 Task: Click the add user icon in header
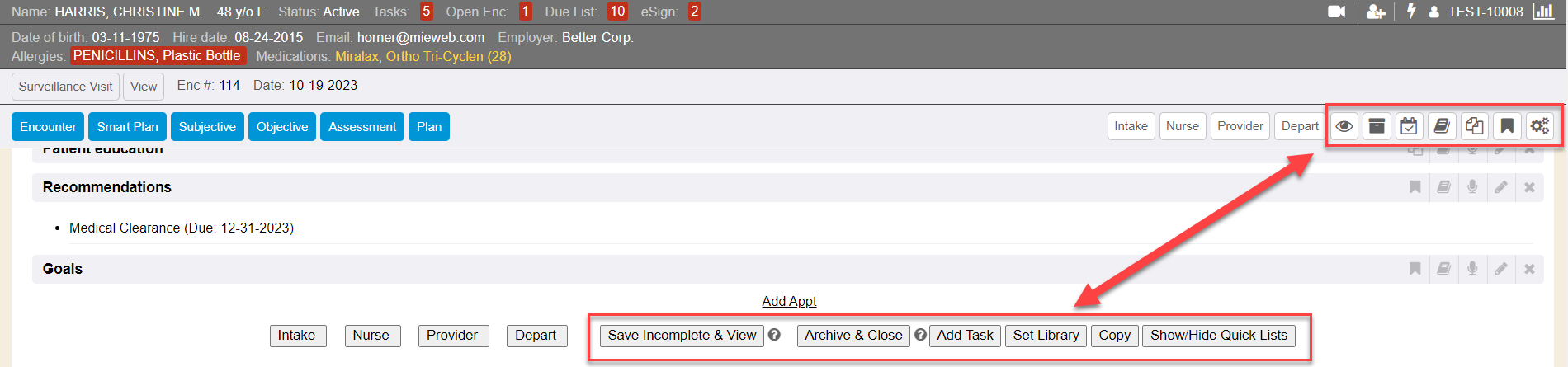point(1376,12)
